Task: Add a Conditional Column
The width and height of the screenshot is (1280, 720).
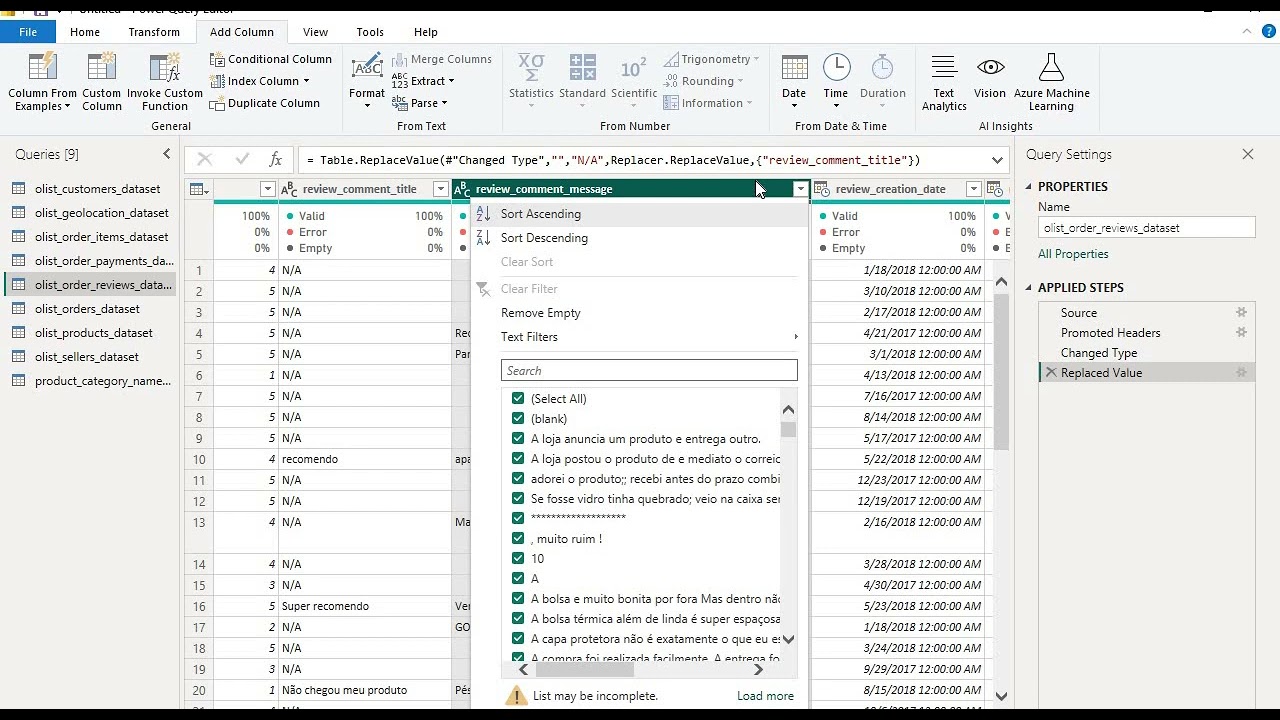Action: [271, 59]
